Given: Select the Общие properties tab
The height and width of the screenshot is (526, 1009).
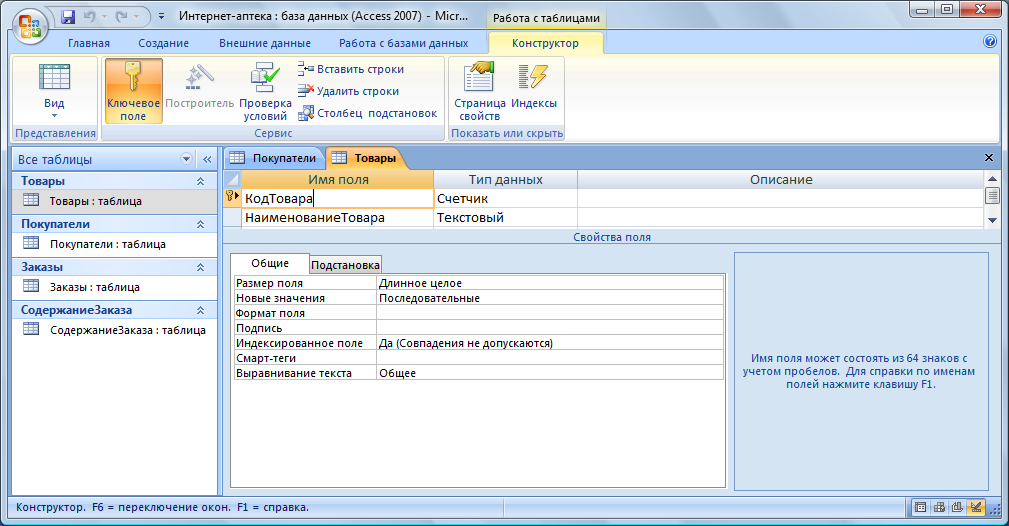Looking at the screenshot, I should pyautogui.click(x=270, y=263).
